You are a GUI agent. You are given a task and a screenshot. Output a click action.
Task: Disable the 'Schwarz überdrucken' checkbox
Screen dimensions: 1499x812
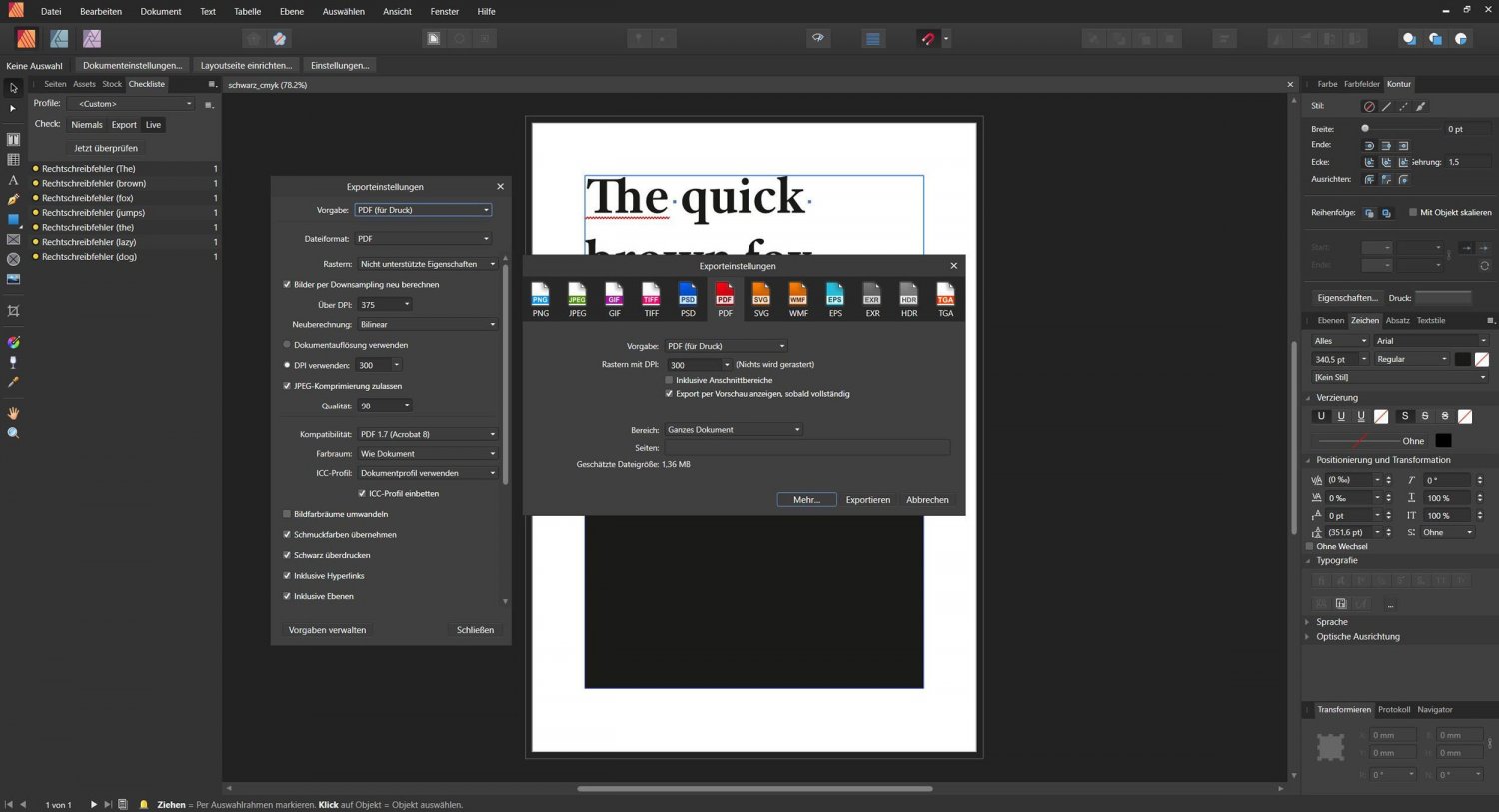[287, 555]
